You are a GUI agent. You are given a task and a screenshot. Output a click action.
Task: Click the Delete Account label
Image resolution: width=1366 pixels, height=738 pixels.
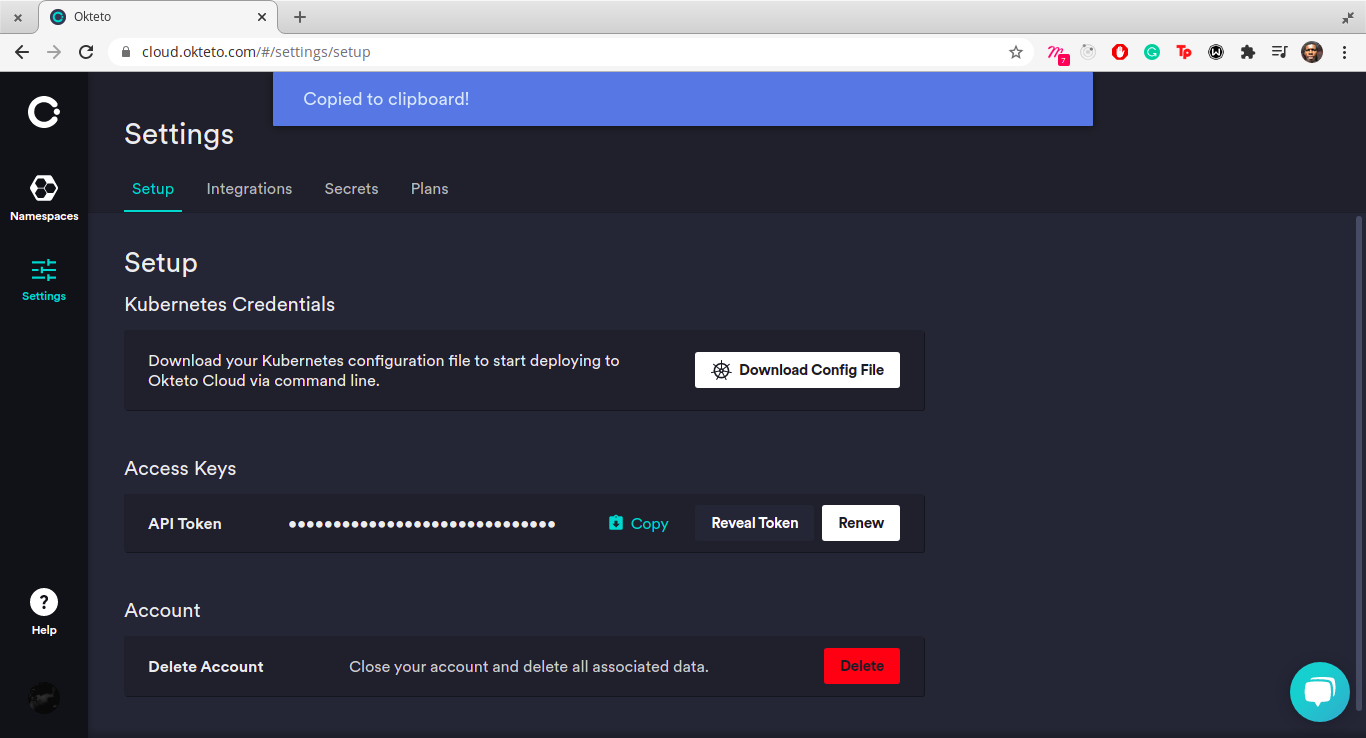pyautogui.click(x=206, y=667)
